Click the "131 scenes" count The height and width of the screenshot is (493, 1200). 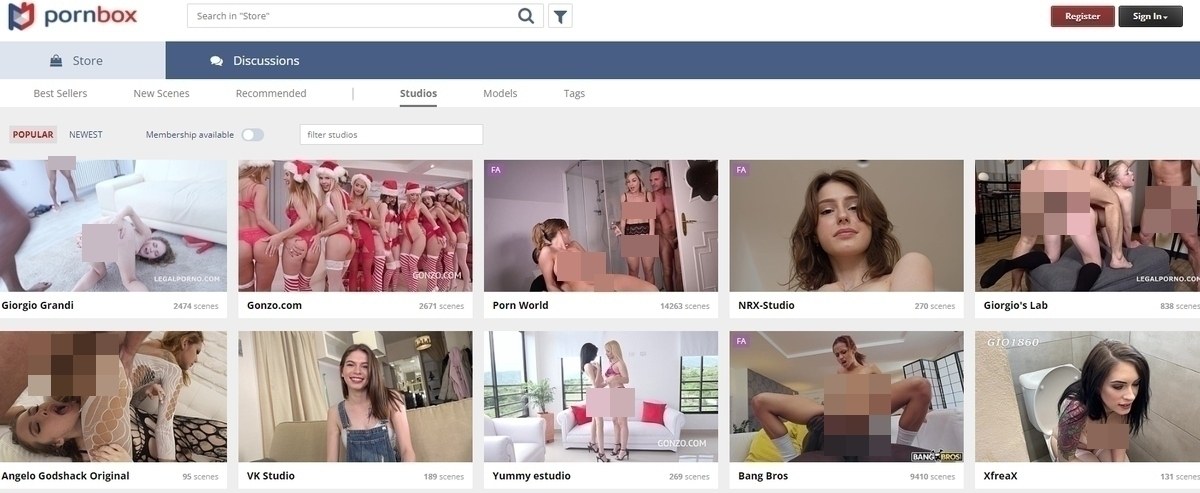click(1181, 477)
